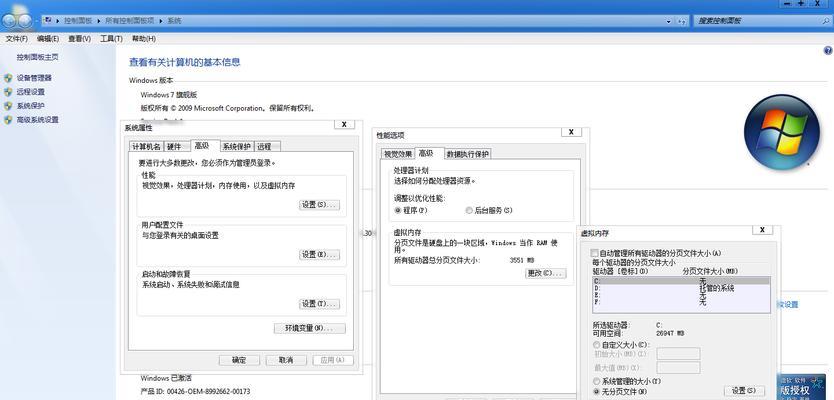Image resolution: width=834 pixels, height=400 pixels.
Task: Click the 3551 MB total paging size value
Action: tap(522, 261)
